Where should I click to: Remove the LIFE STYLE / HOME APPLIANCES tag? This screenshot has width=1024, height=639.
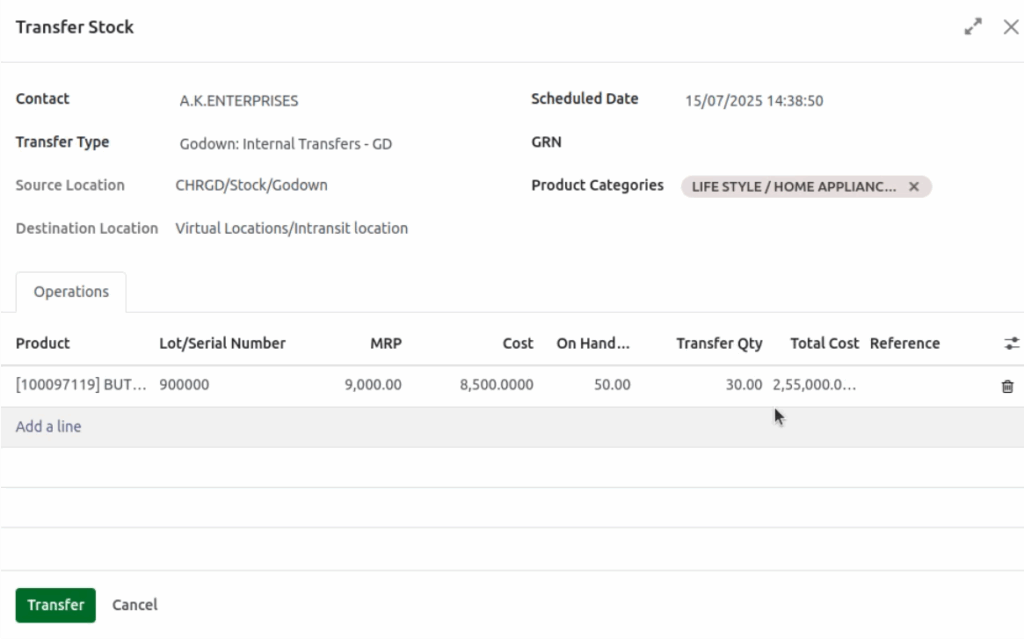point(913,186)
